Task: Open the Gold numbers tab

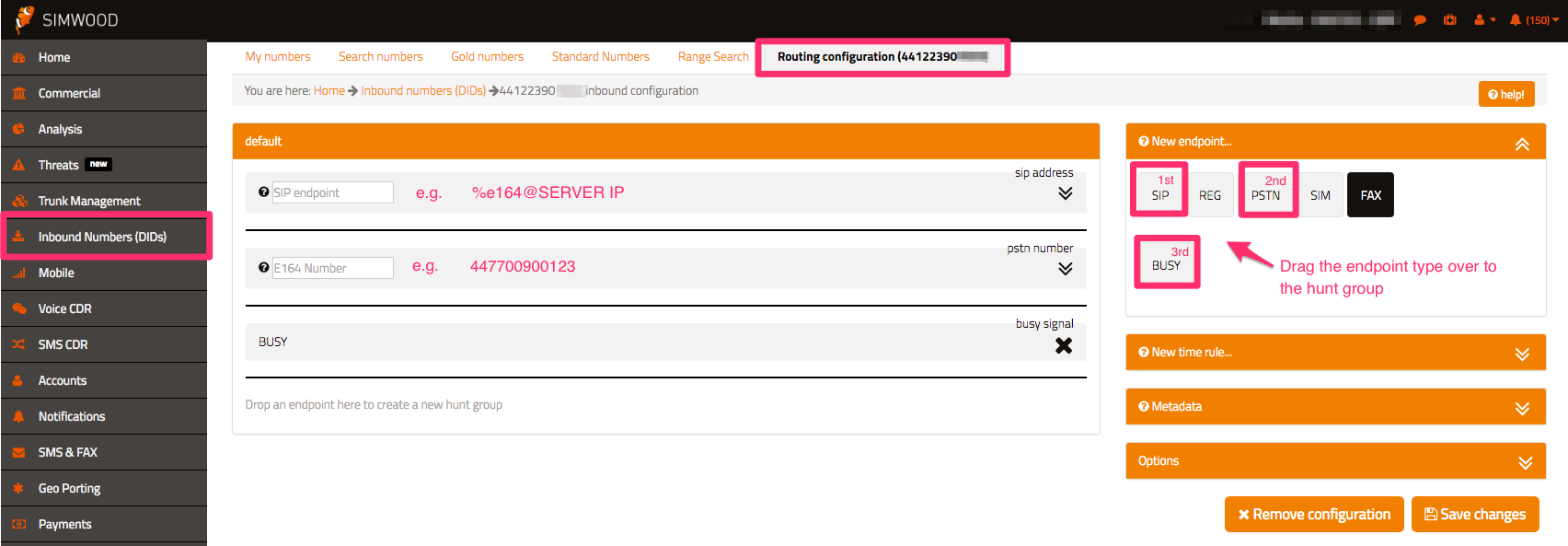Action: (488, 56)
